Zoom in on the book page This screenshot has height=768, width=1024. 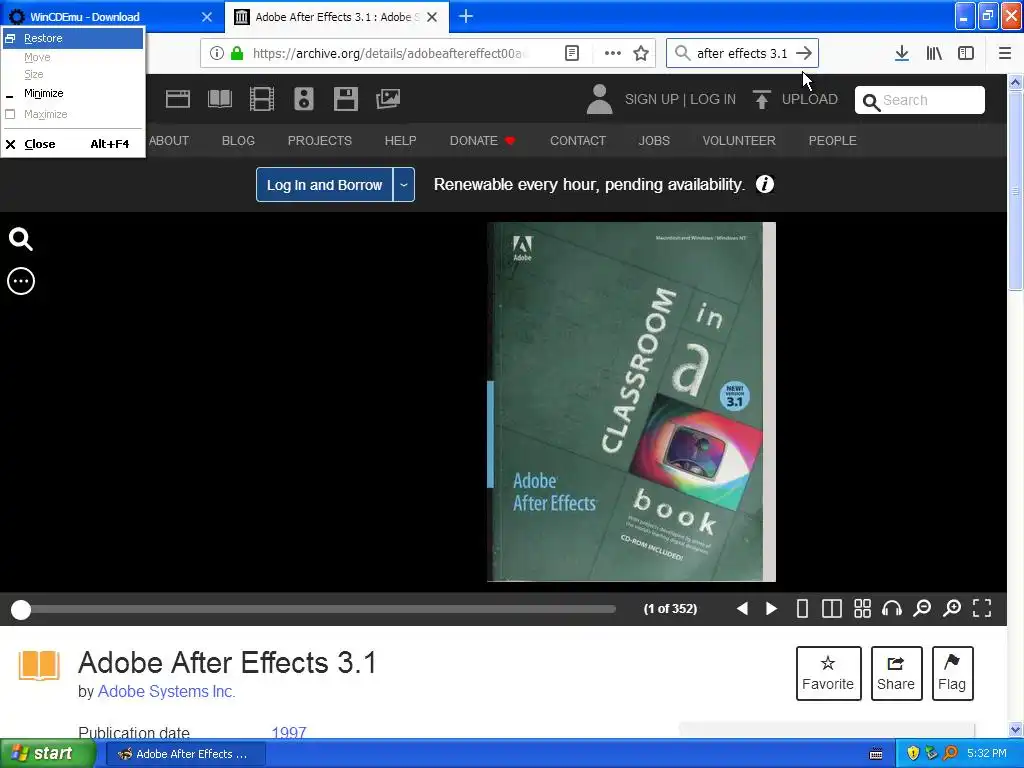pos(952,609)
